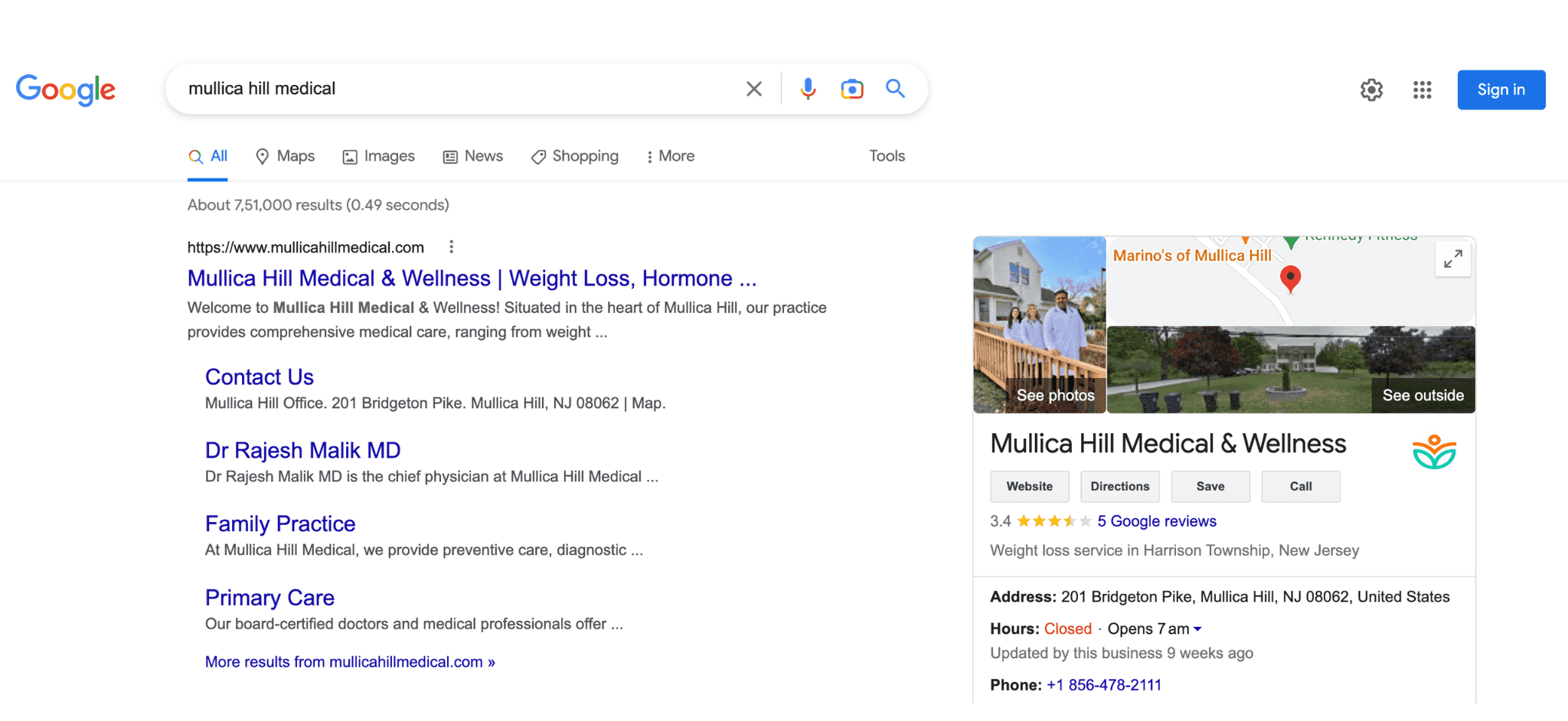
Task: Open the Google apps grid icon
Action: coord(1422,90)
